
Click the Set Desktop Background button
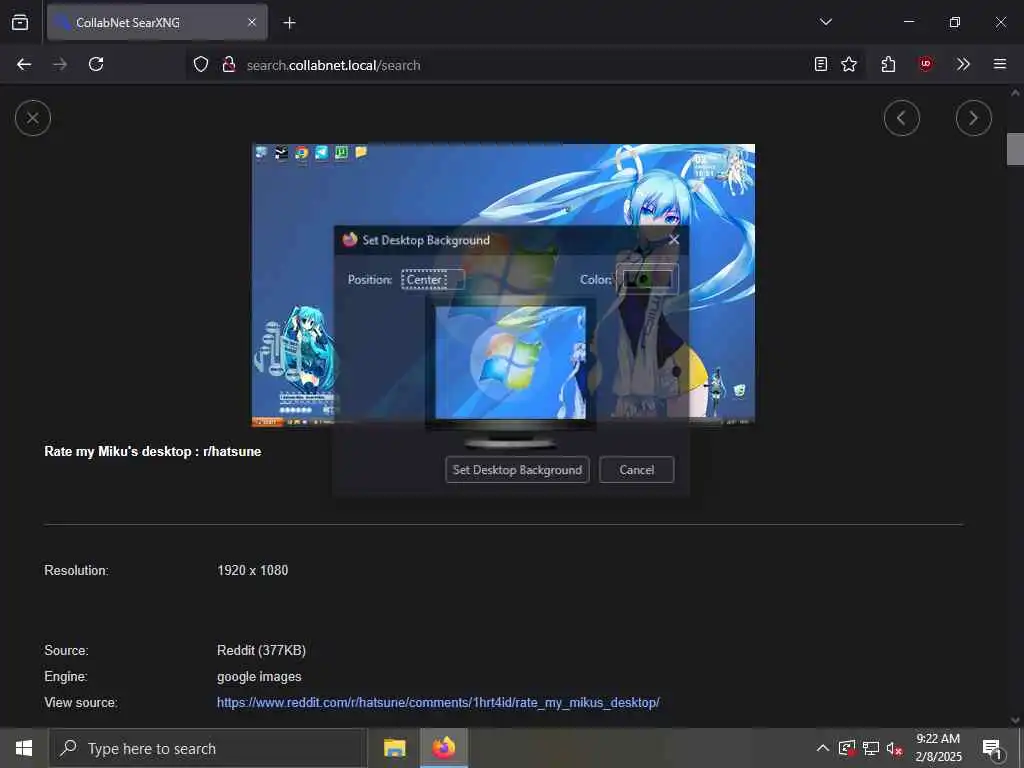tap(517, 470)
